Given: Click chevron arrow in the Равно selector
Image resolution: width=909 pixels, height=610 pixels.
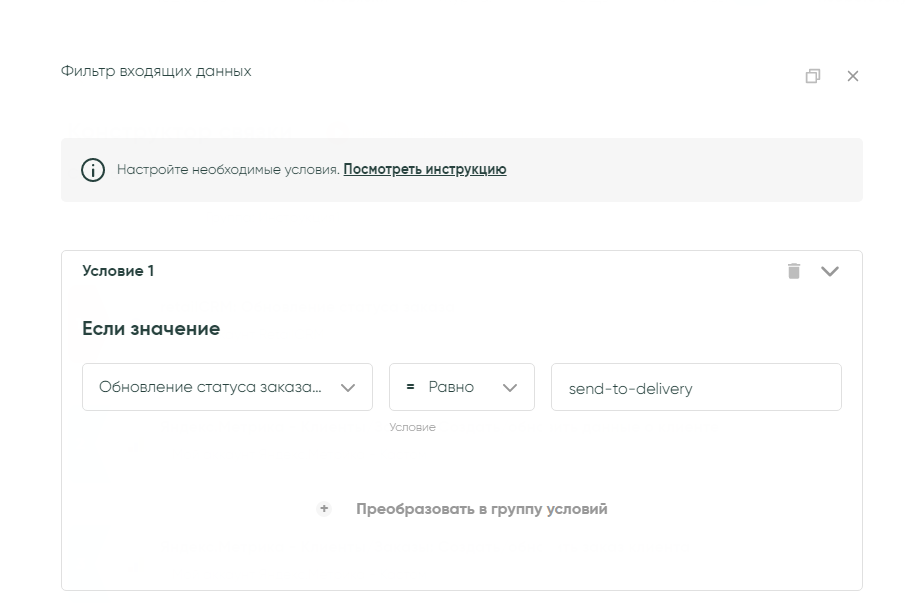Looking at the screenshot, I should pyautogui.click(x=510, y=388).
